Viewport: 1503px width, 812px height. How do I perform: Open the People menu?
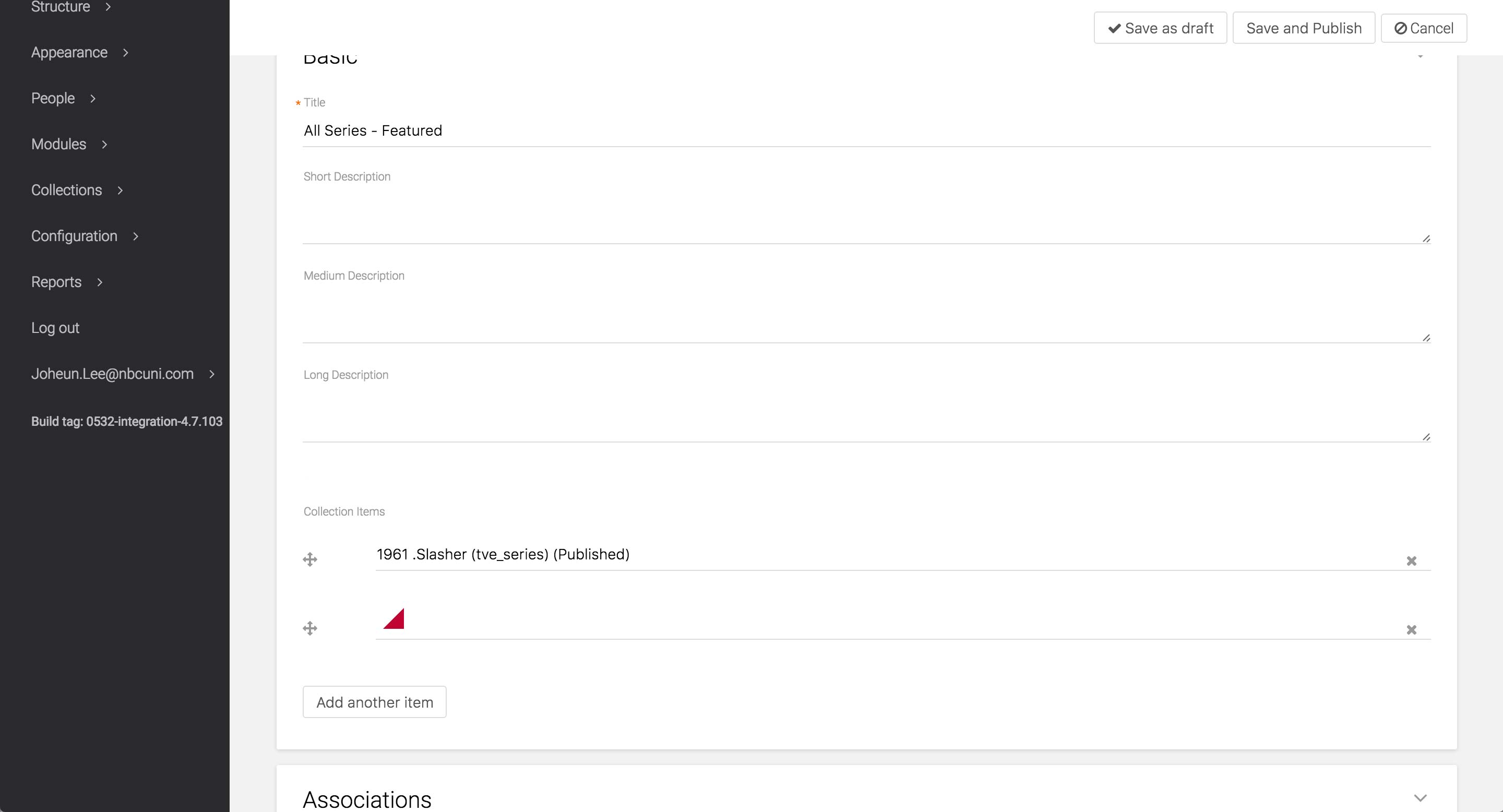coord(53,99)
